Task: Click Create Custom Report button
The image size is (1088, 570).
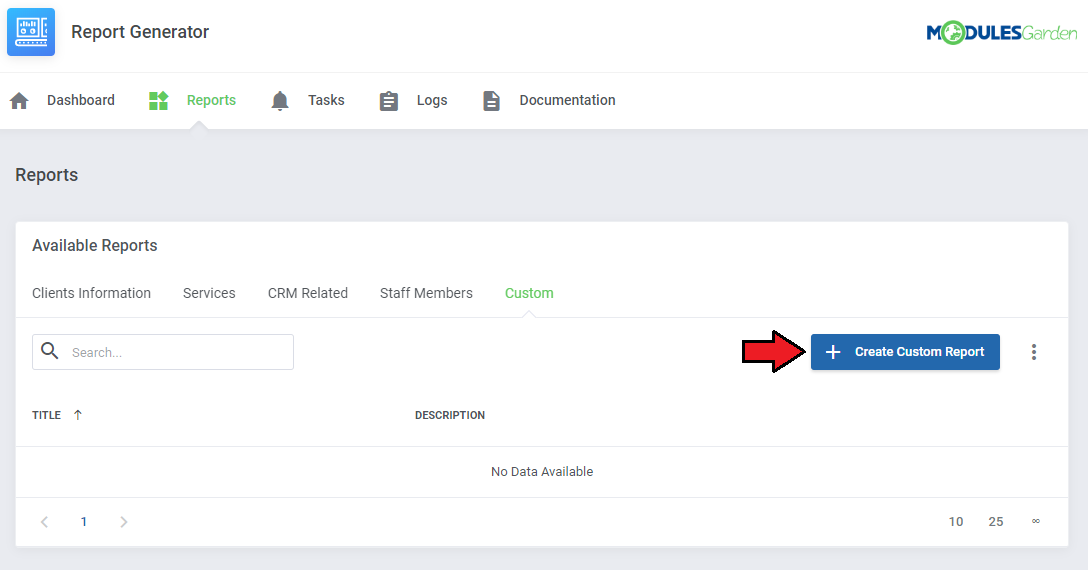Action: click(905, 352)
